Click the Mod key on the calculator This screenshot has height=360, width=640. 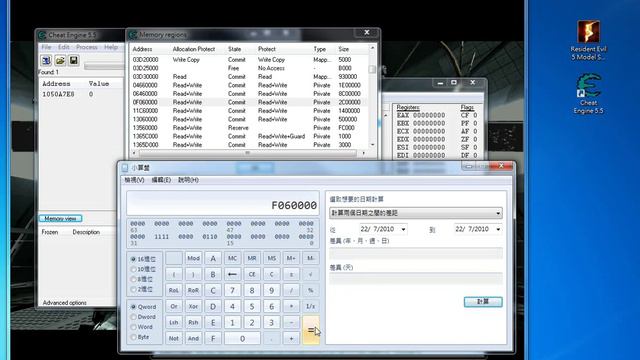click(193, 258)
